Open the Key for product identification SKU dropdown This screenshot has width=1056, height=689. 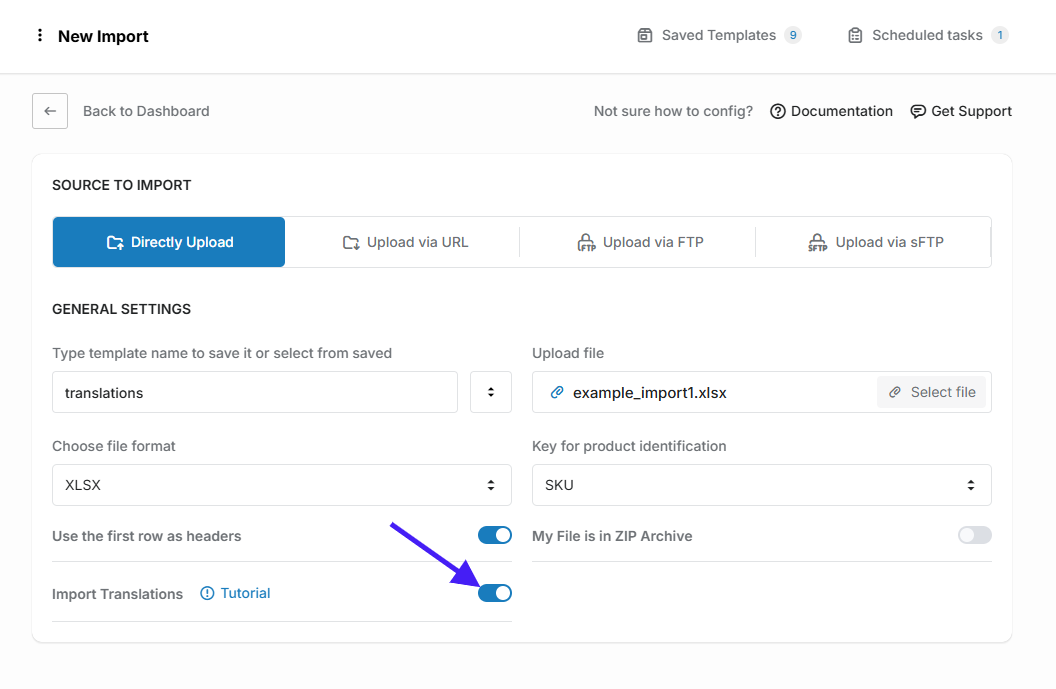[x=762, y=485]
